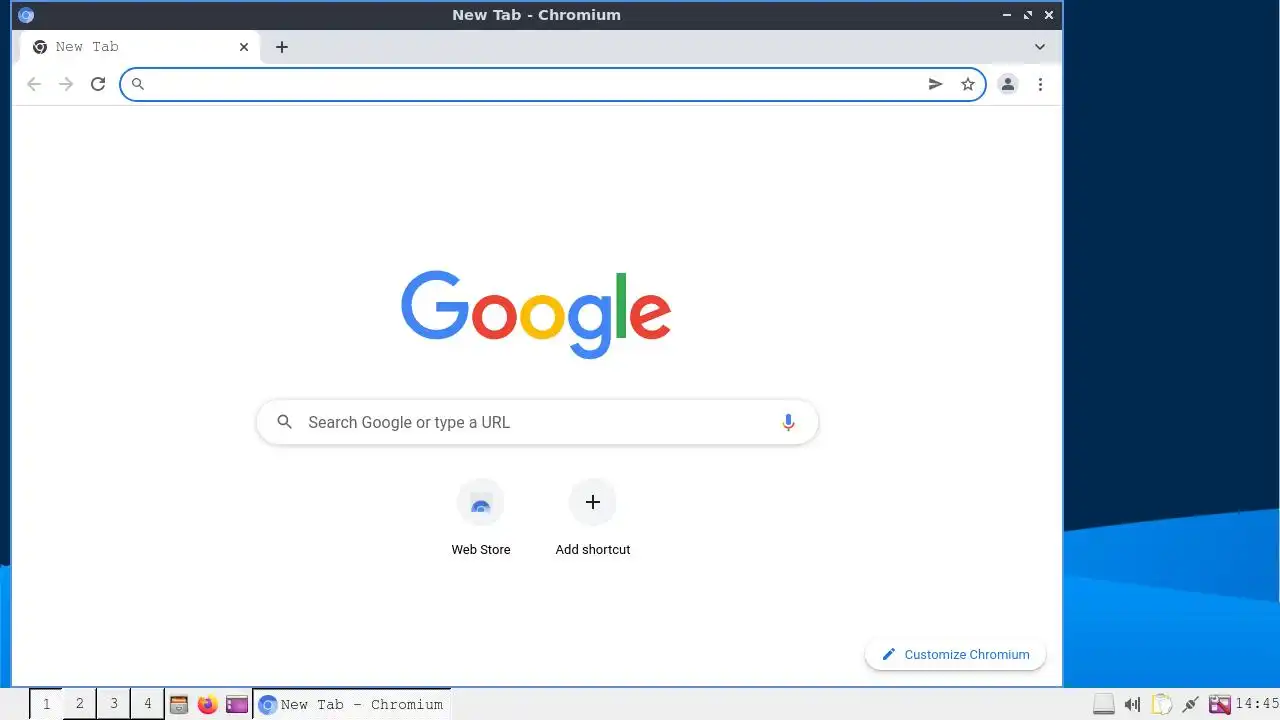This screenshot has width=1280, height=720.
Task: Click the magnifier icon in Google search box
Action: click(x=285, y=422)
